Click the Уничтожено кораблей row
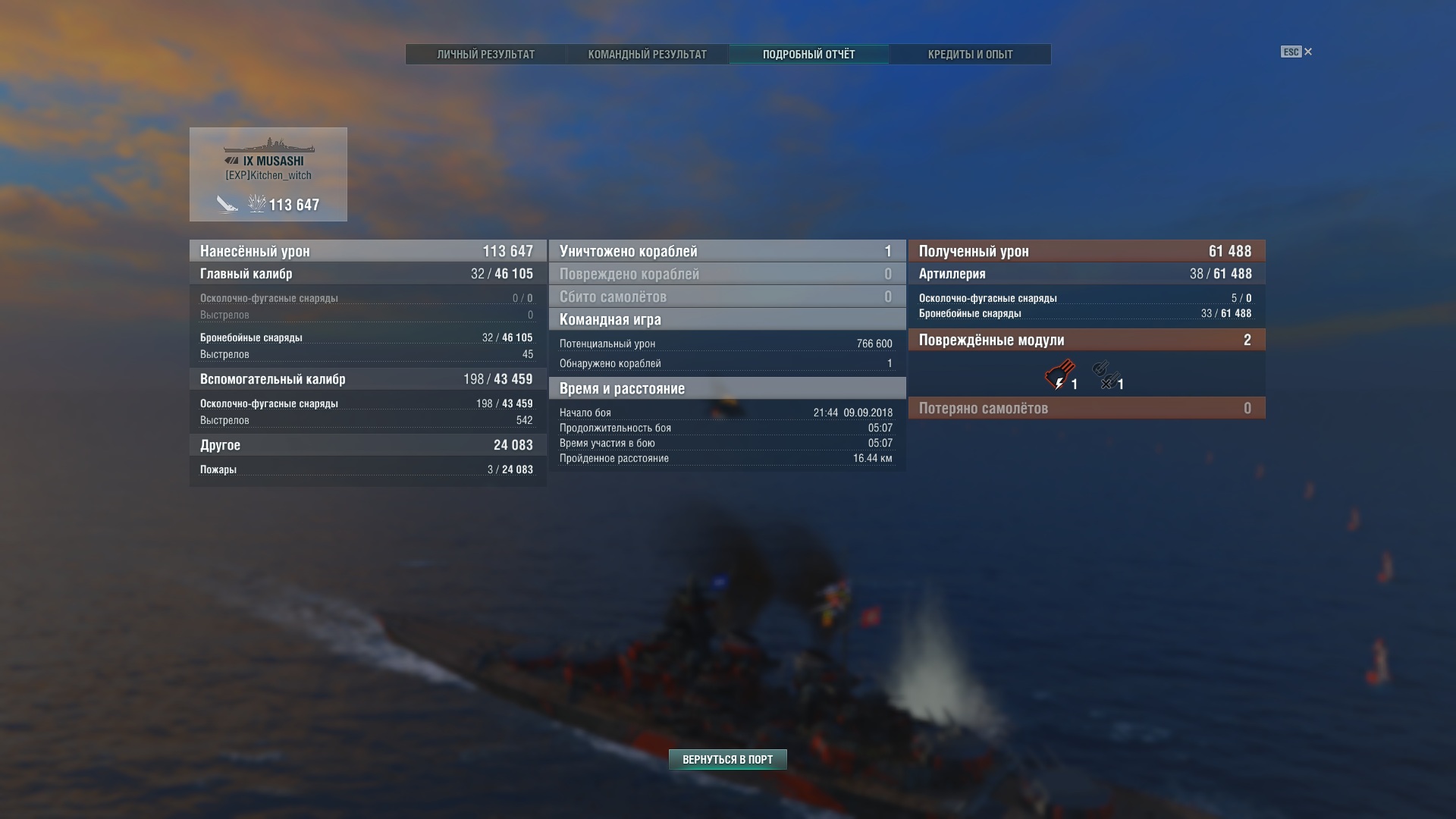The width and height of the screenshot is (1456, 819). click(727, 251)
